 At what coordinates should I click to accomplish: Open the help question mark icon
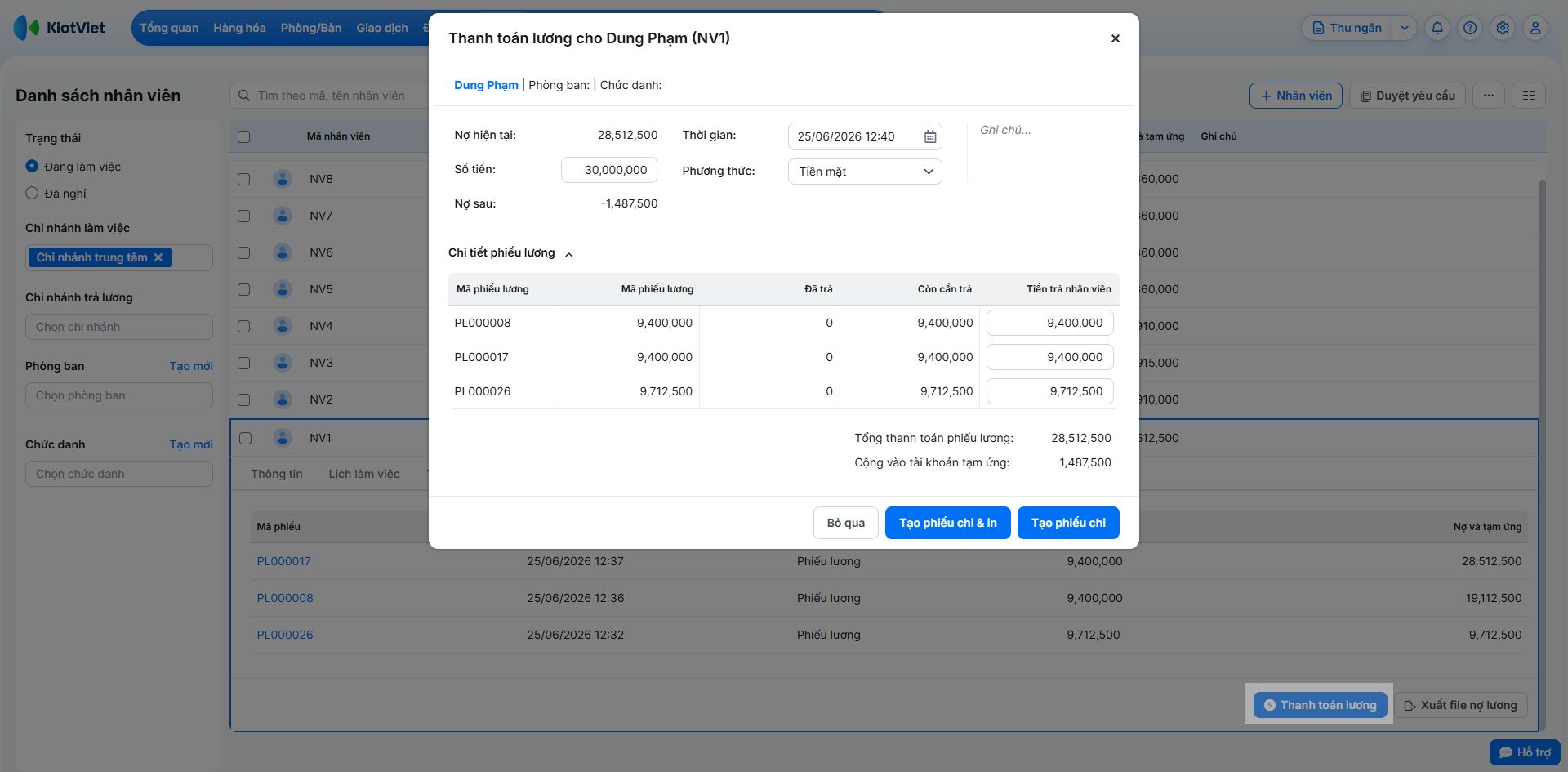pos(1470,28)
